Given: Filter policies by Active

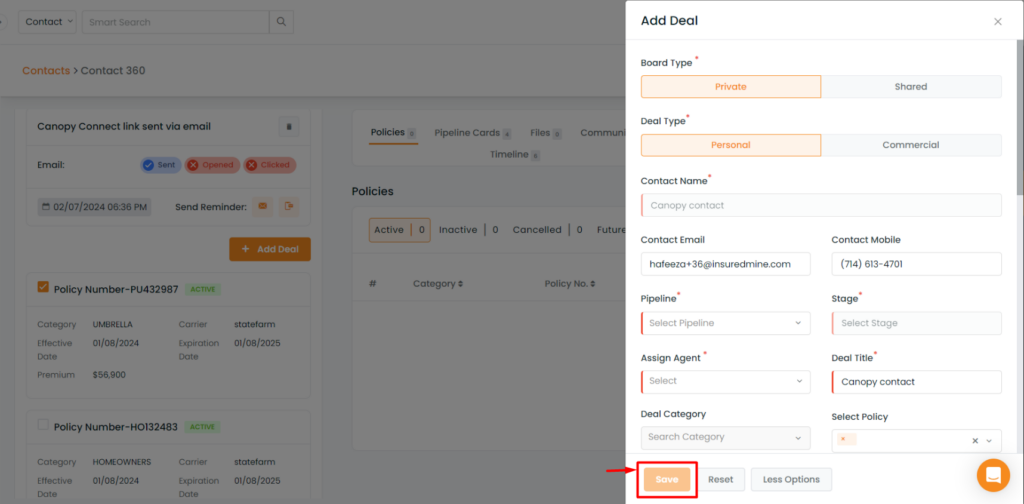Looking at the screenshot, I should tap(400, 230).
